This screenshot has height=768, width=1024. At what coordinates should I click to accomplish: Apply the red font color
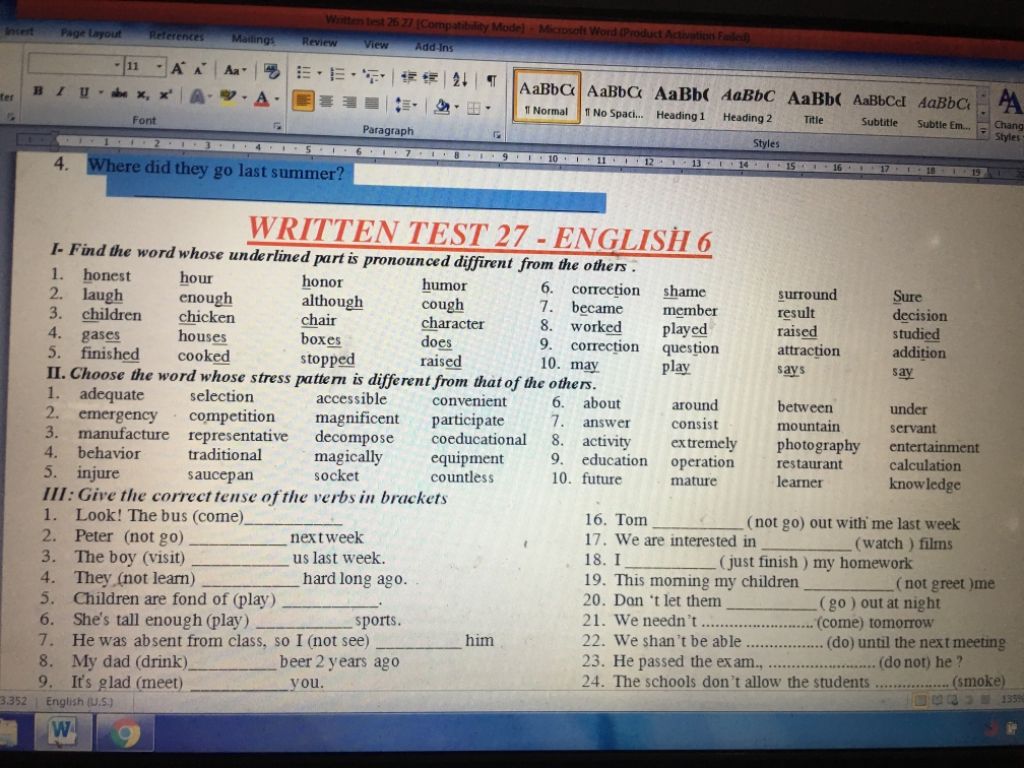[x=262, y=99]
